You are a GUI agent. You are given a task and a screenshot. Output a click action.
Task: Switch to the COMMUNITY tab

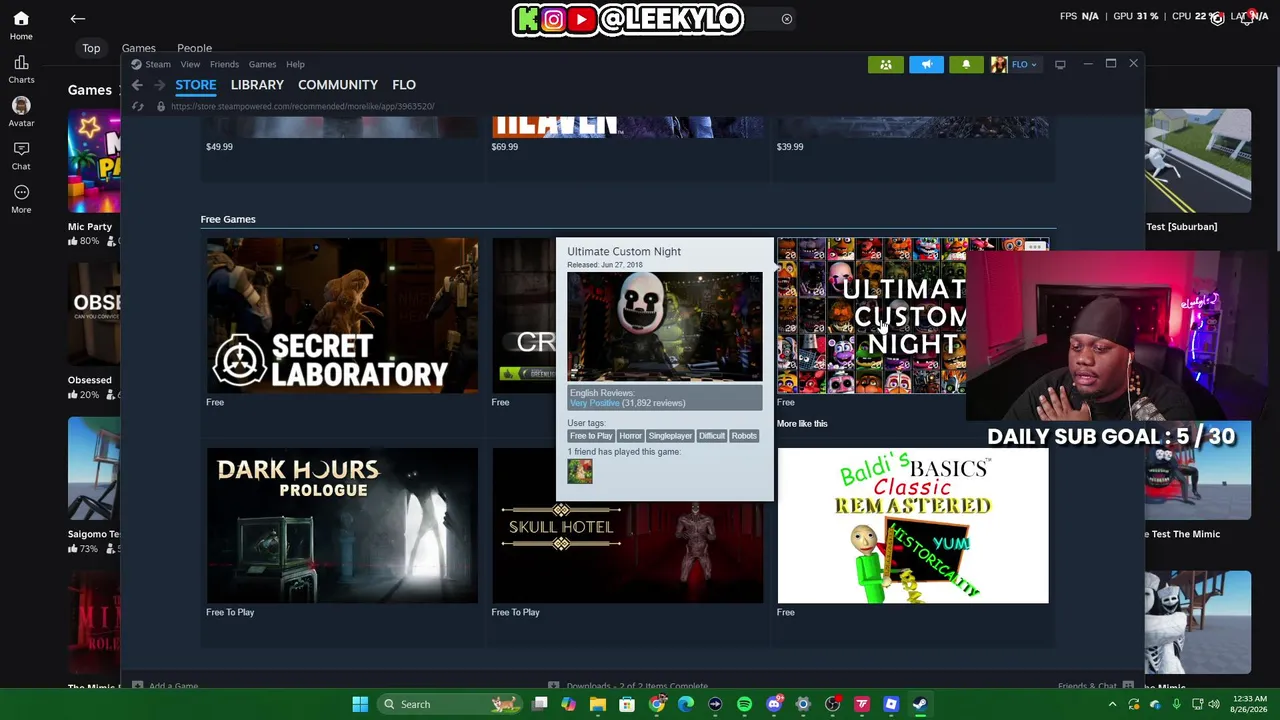pos(338,85)
